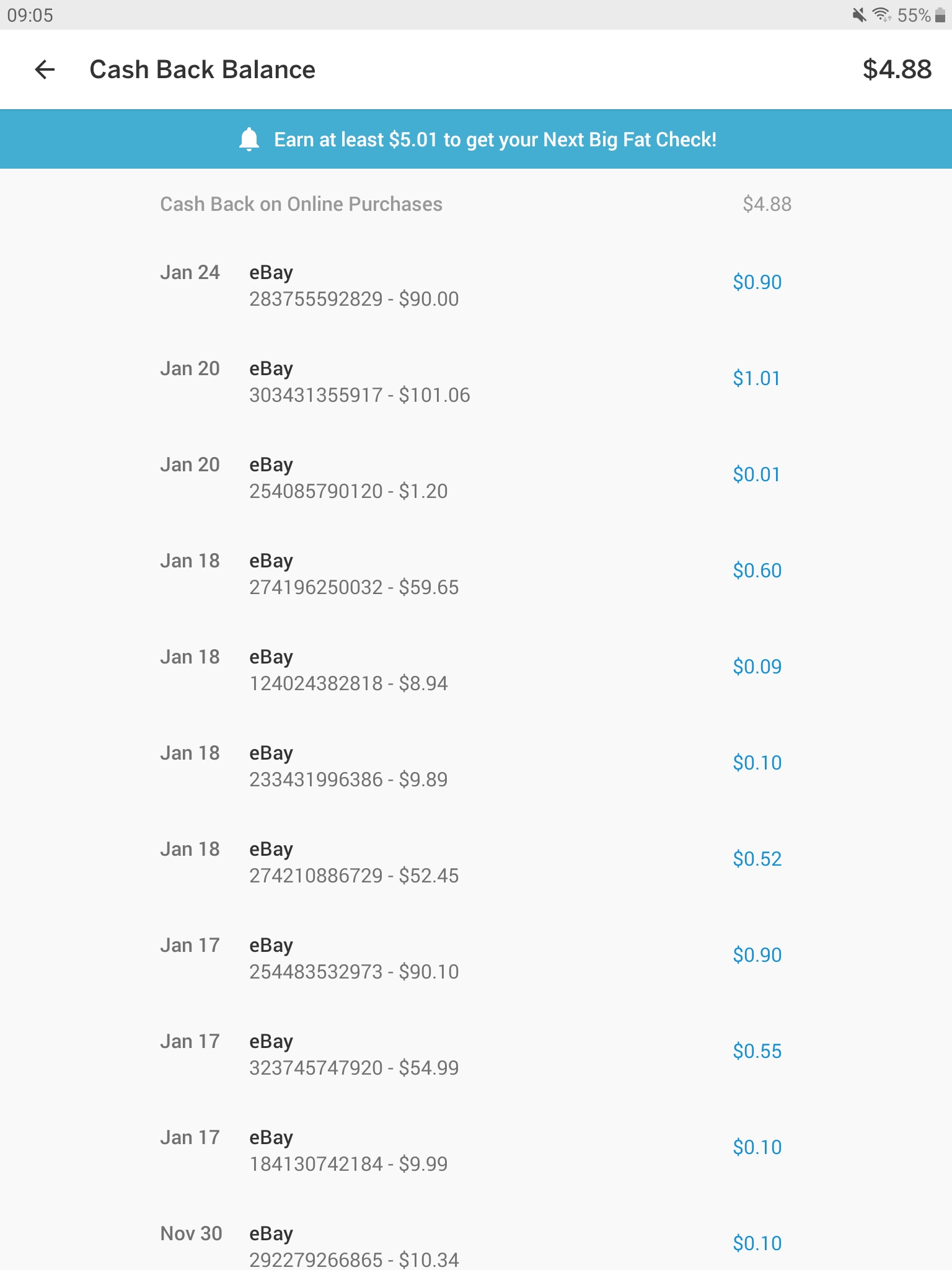Tap the battery status icon
952x1270 pixels.
940,15
